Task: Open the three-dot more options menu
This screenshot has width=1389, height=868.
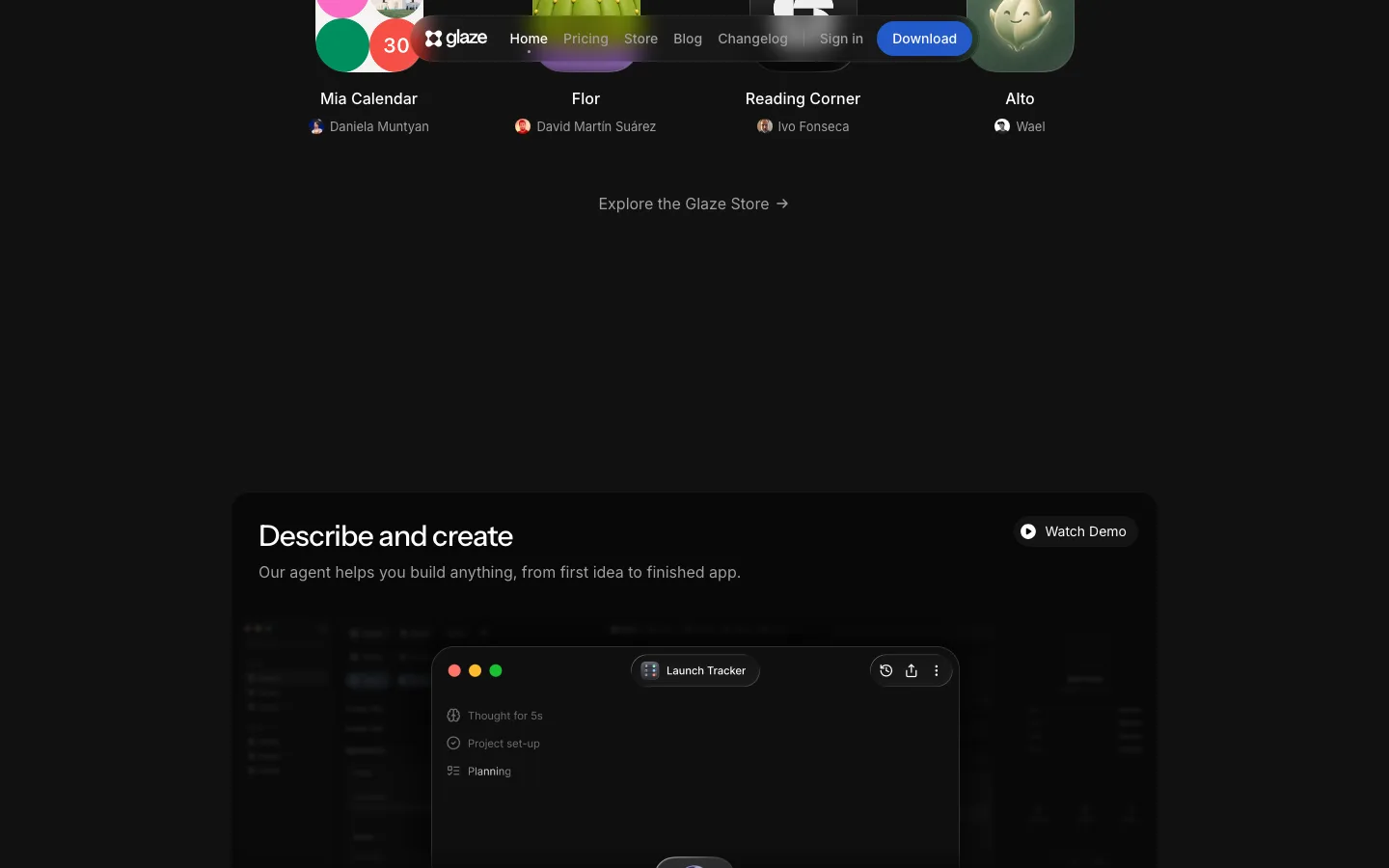Action: [937, 670]
